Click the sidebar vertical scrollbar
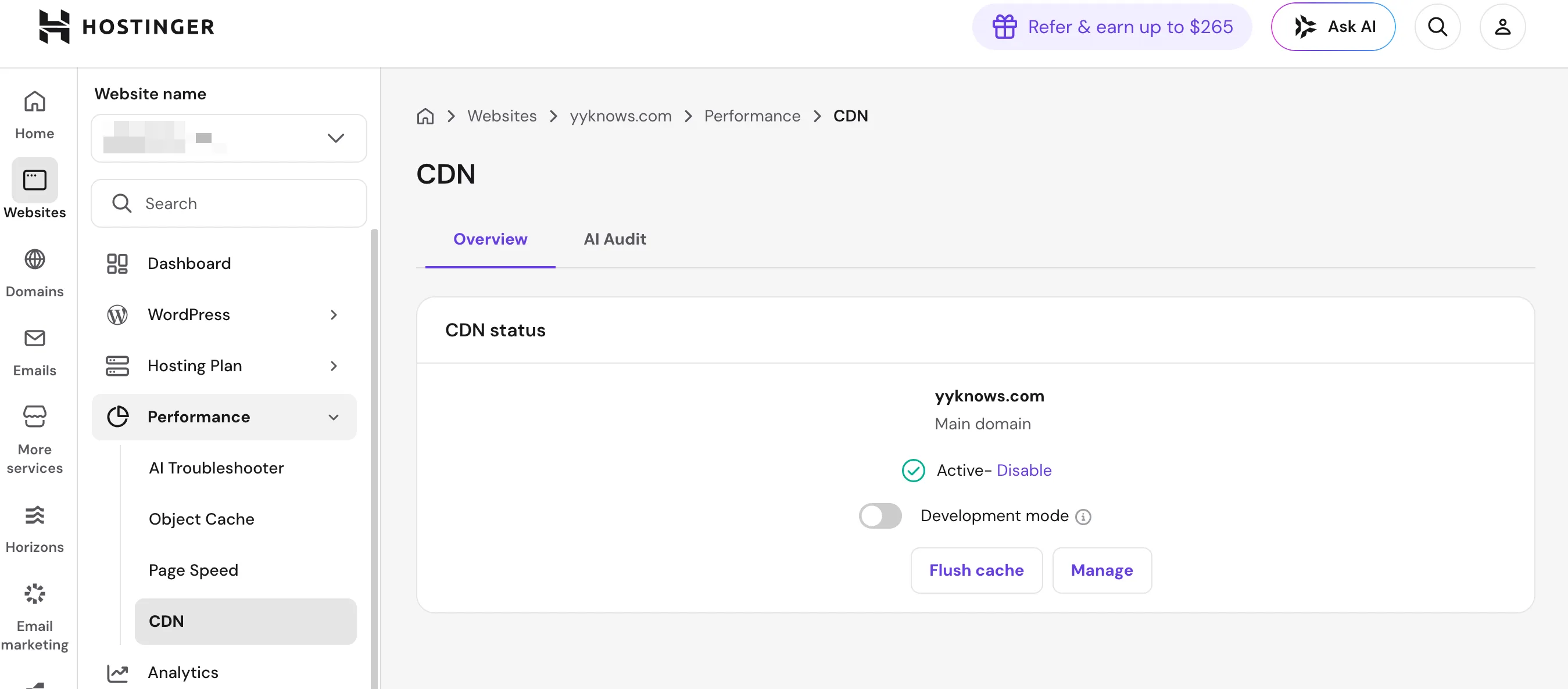1568x689 pixels. [x=374, y=459]
